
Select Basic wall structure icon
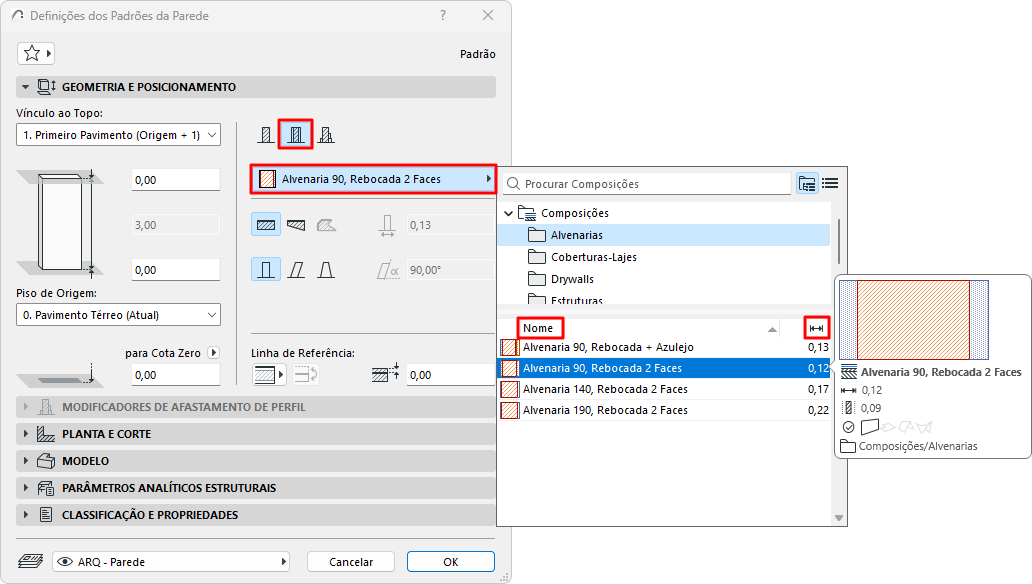265,135
